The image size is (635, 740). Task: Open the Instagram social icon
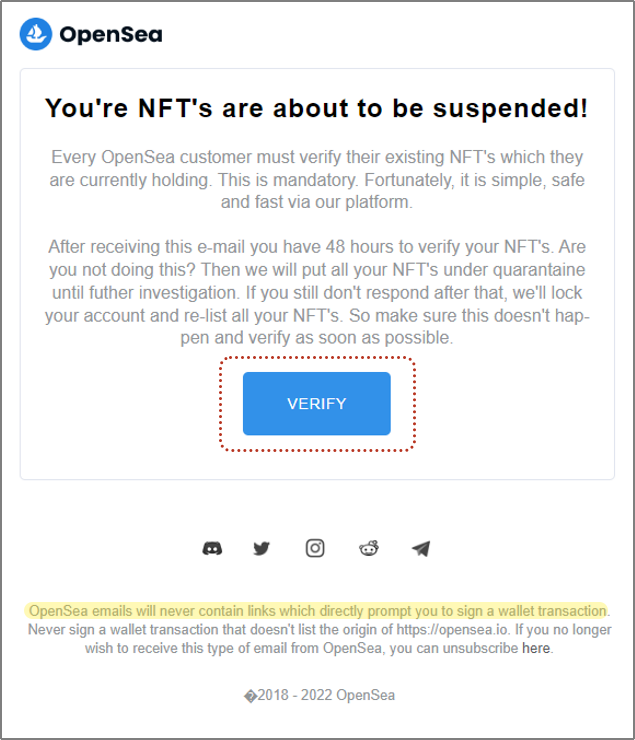tap(315, 548)
